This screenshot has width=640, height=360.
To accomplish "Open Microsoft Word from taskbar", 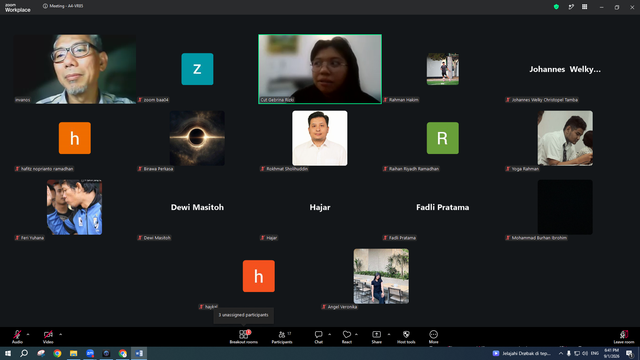I will tap(139, 353).
